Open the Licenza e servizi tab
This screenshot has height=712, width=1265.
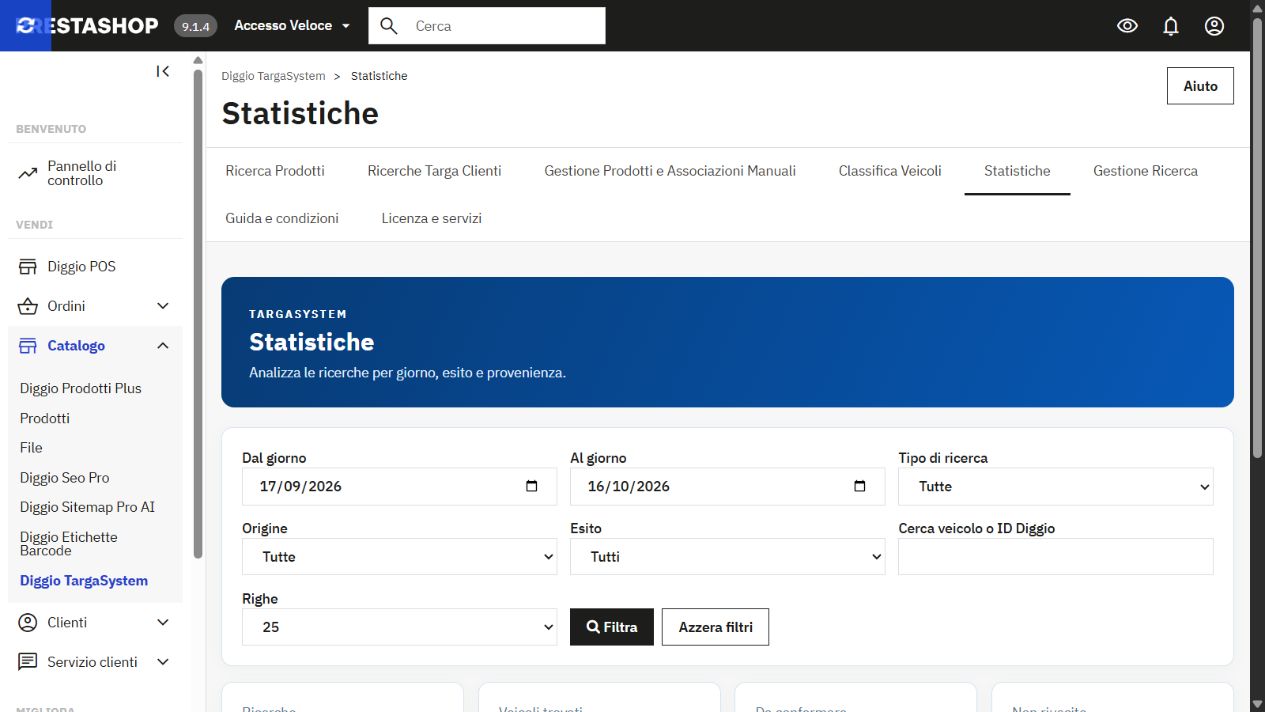tap(432, 218)
